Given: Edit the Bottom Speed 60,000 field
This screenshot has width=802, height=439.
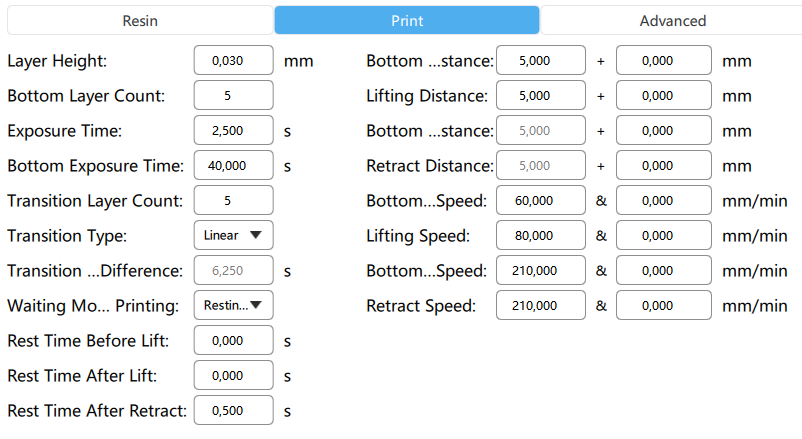Looking at the screenshot, I should pos(541,201).
